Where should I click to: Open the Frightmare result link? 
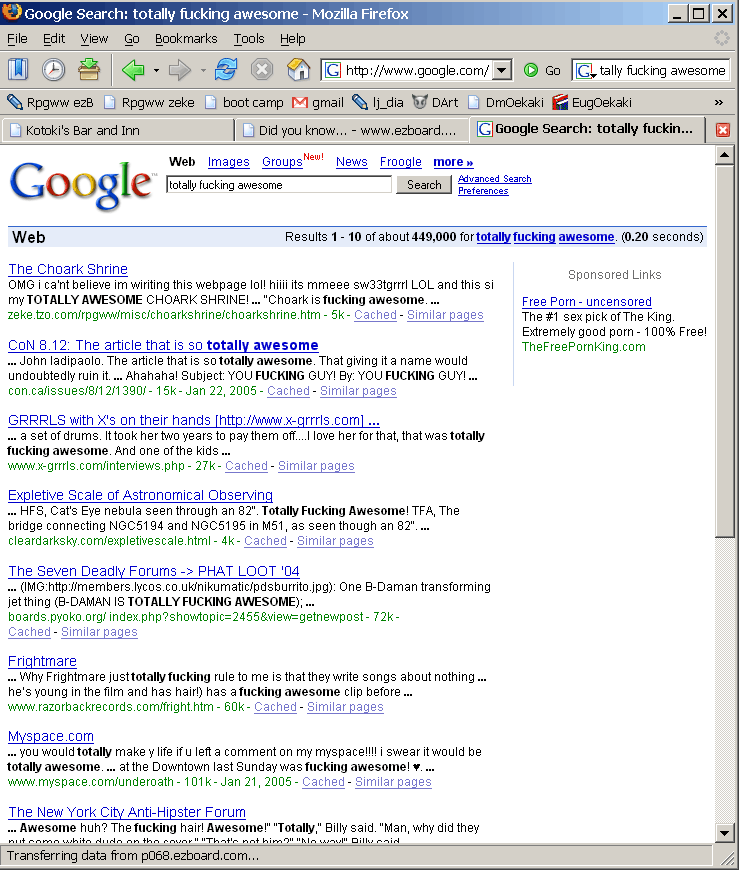(x=42, y=661)
